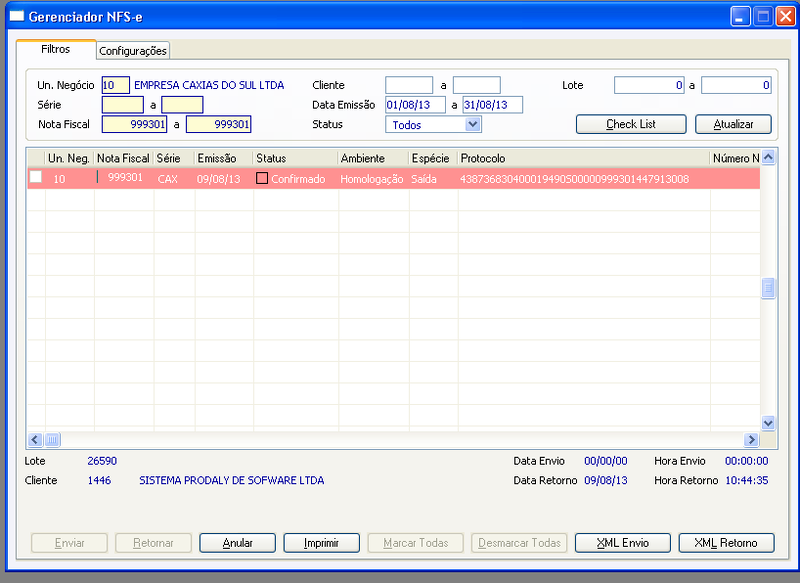Focus the first Nota Fiscal field

[134, 124]
